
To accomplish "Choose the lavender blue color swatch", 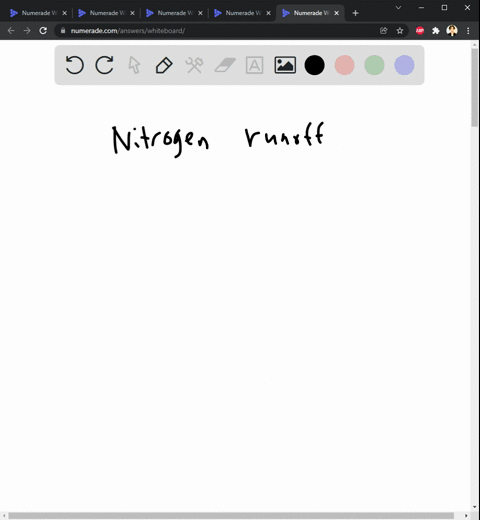I will (x=404, y=65).
